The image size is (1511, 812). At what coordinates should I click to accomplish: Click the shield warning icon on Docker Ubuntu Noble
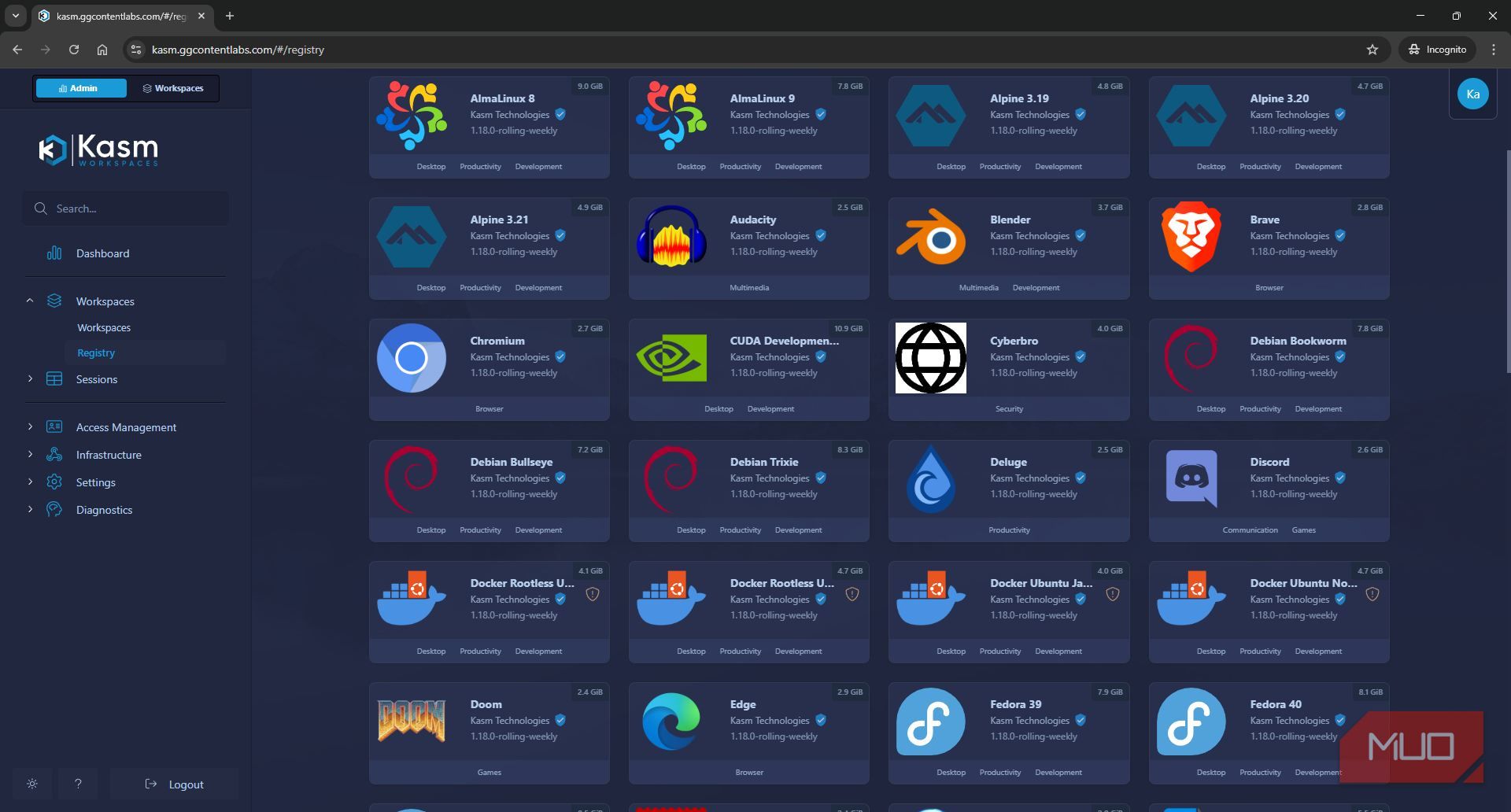(x=1372, y=595)
